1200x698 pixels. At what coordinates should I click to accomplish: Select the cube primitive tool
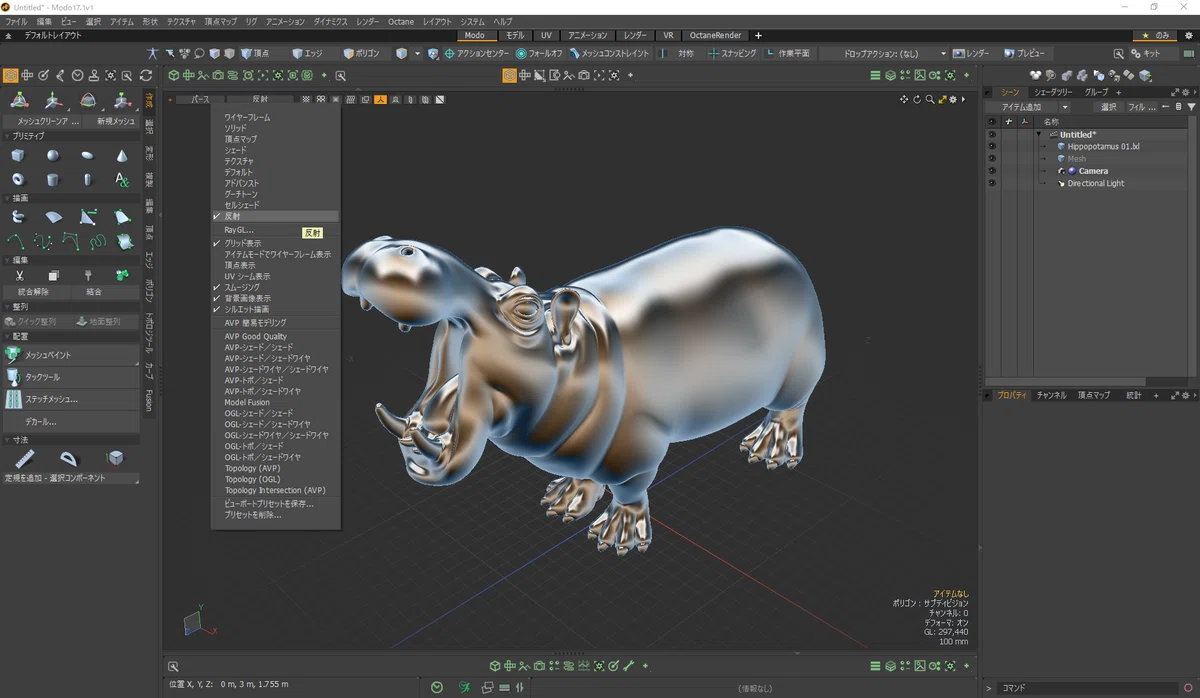coord(18,155)
